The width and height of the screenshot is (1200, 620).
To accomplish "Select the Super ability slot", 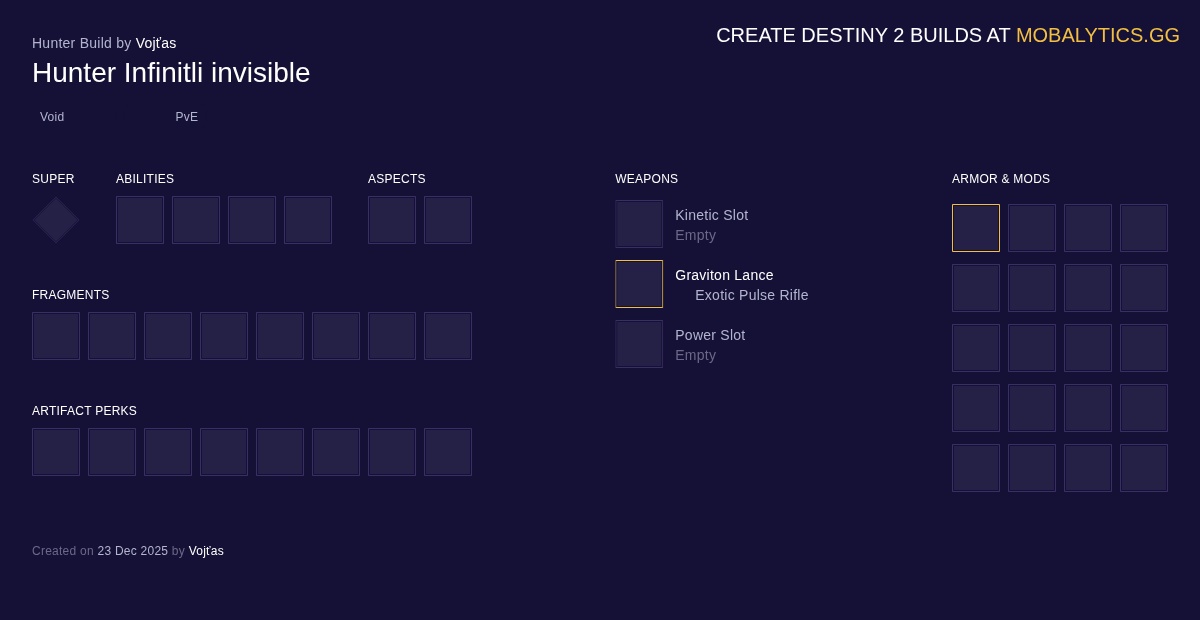I will coord(55,220).
